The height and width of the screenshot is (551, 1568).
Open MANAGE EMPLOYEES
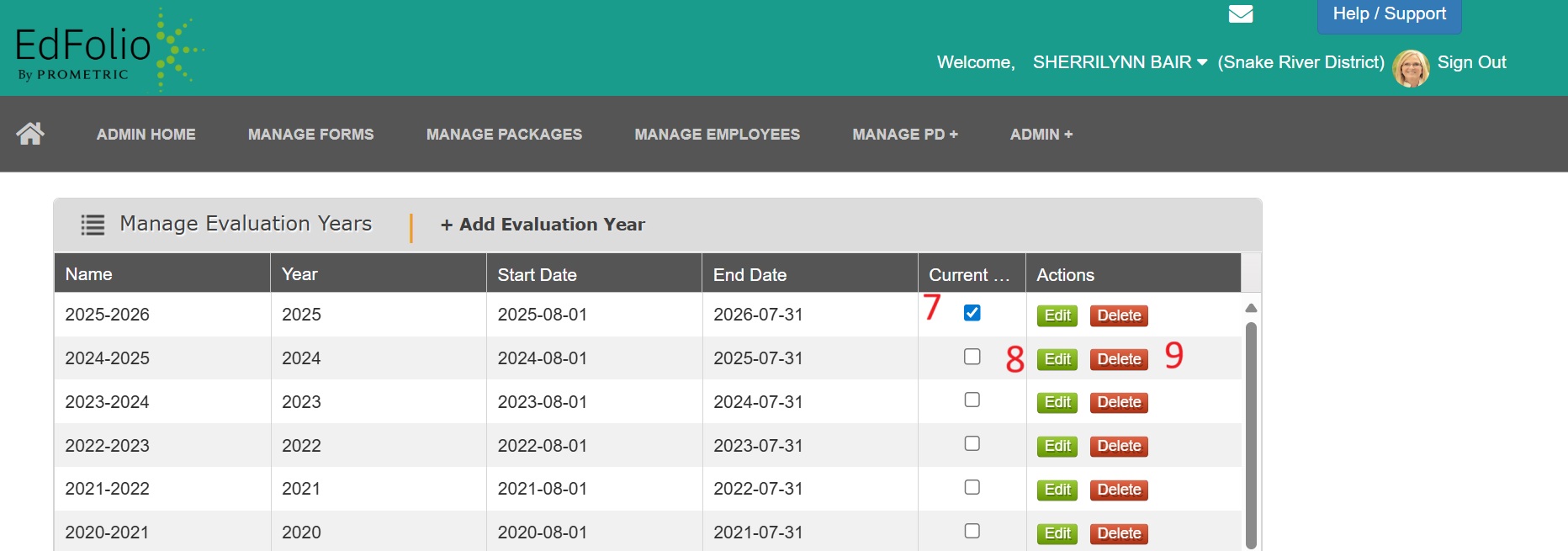pos(718,135)
